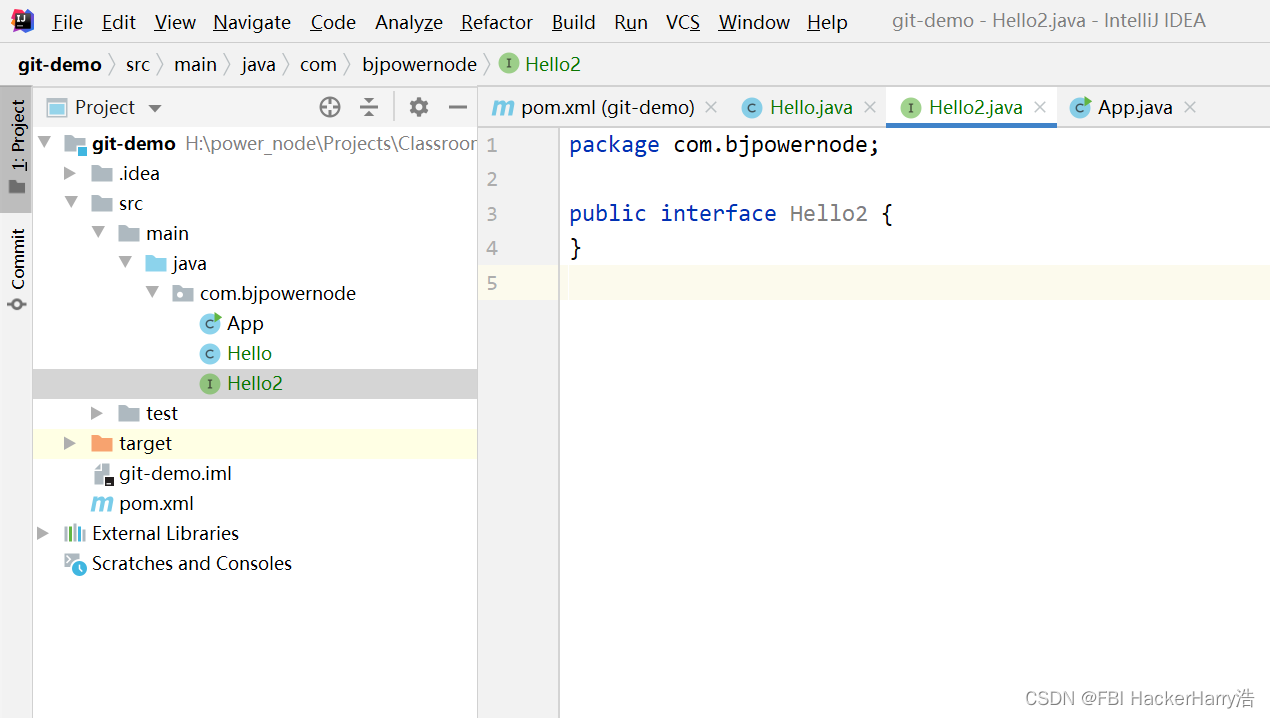Open the VCS menu
Screen dimensions: 1270x718
point(683,22)
